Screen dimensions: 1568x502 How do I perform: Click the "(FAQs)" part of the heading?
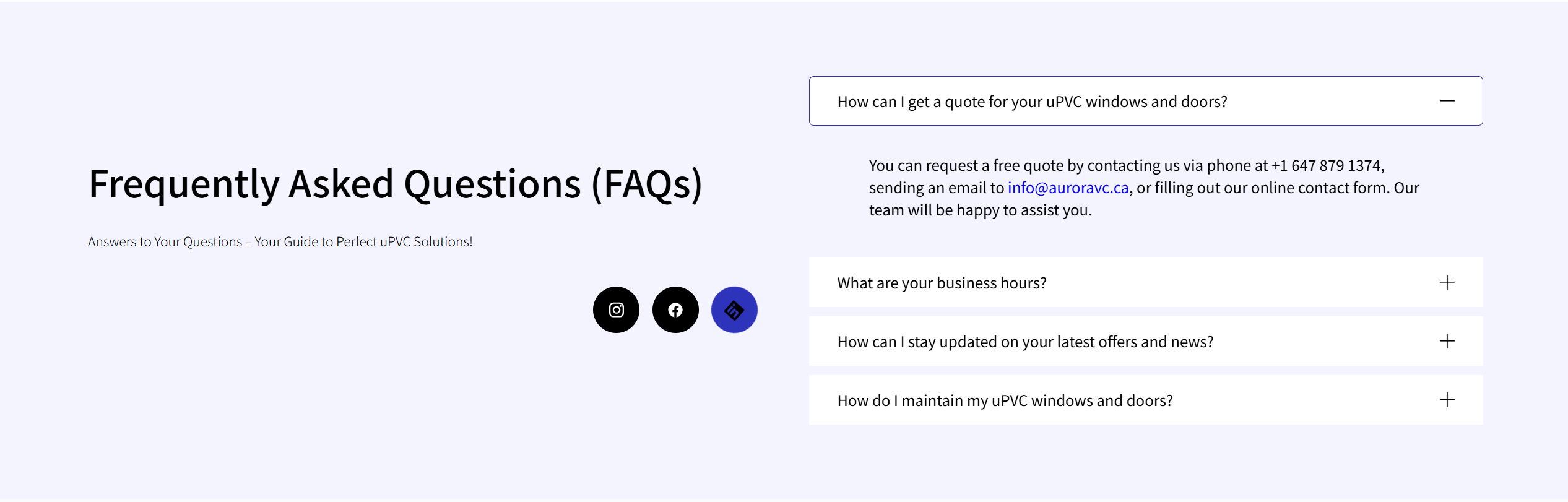coord(647,184)
